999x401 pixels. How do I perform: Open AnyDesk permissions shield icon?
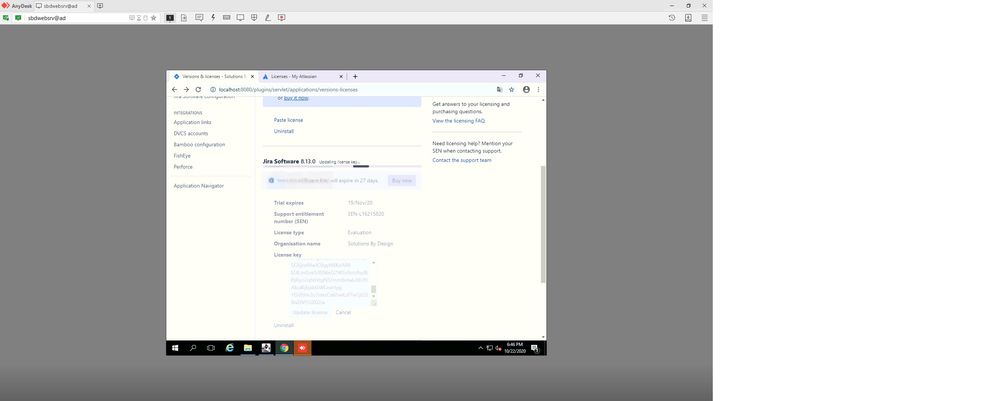[x=254, y=18]
